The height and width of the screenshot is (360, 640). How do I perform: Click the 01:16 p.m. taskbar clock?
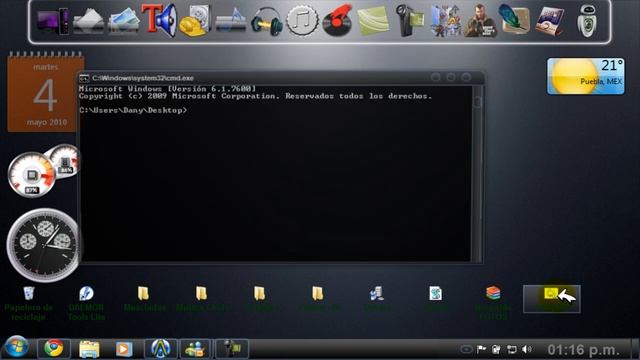[x=584, y=350]
